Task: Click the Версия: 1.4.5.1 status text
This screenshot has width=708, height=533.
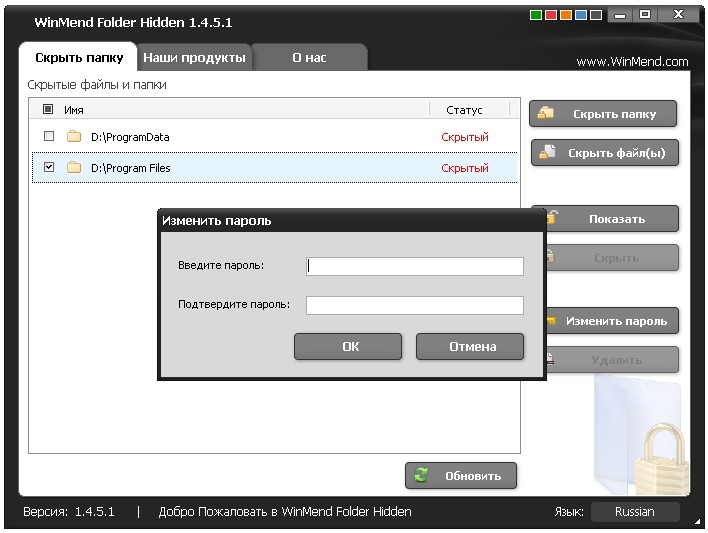Action: pyautogui.click(x=69, y=512)
